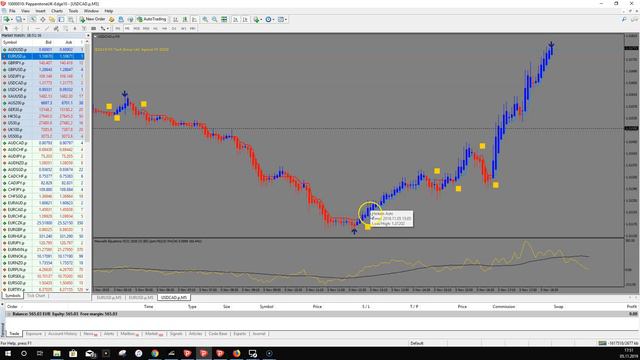Image resolution: width=640 pixels, height=360 pixels.
Task: Select the GBPUSD.p row in Market Watch
Action: (x=42, y=69)
